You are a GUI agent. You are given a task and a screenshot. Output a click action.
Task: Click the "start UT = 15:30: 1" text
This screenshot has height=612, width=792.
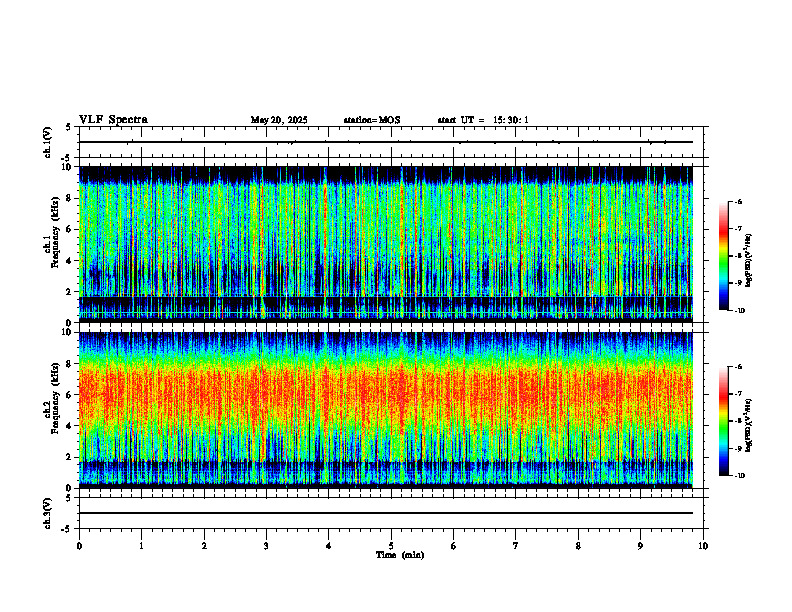(x=483, y=120)
